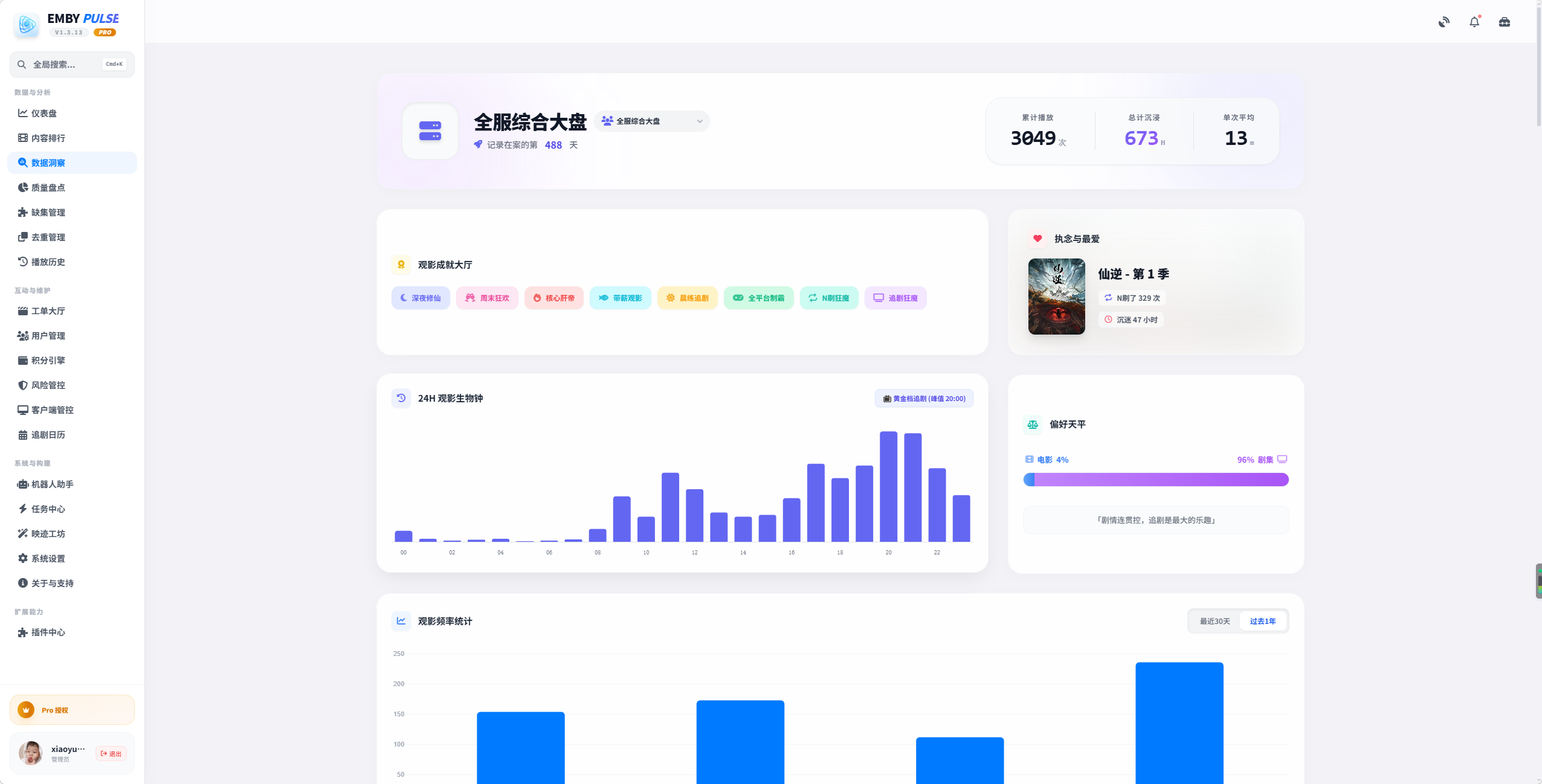
Task: Select the 过去1年 range option
Action: [1262, 621]
